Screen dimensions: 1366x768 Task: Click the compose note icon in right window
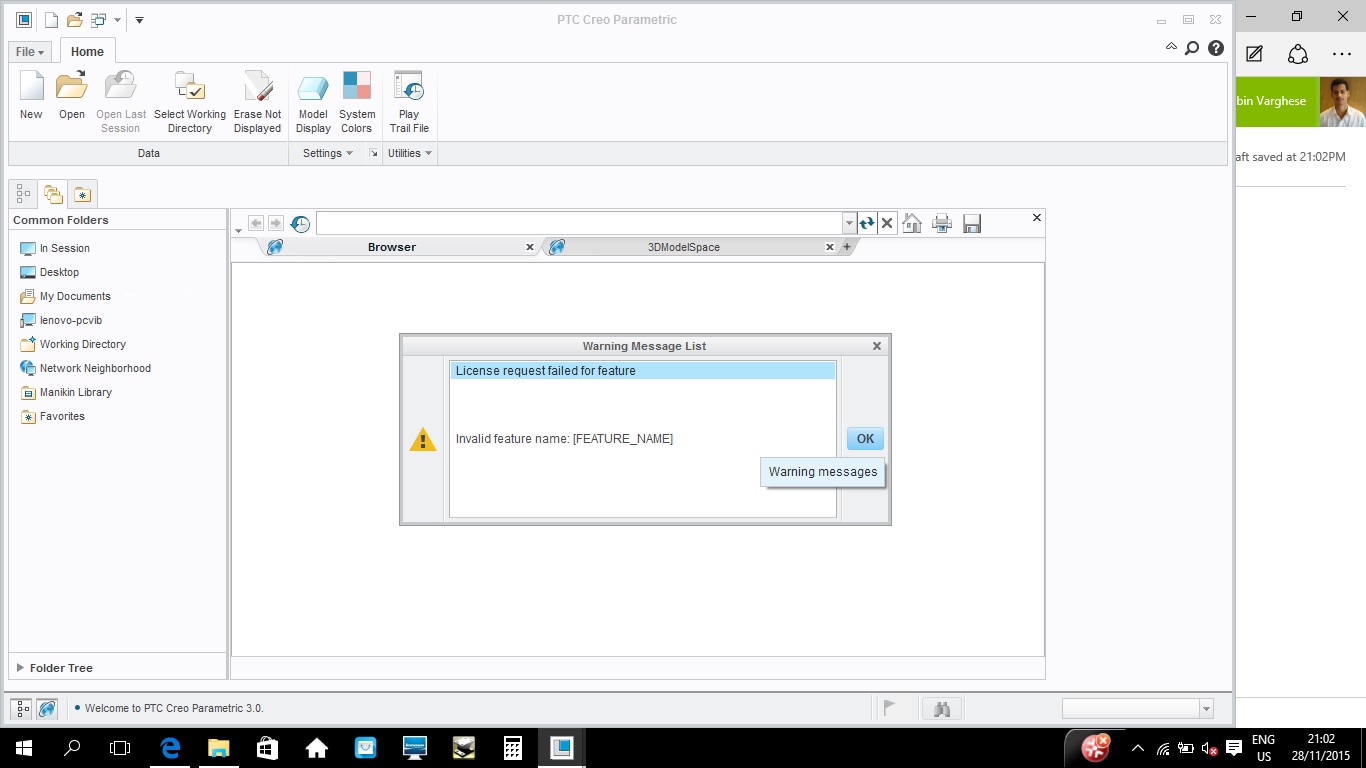(1254, 54)
